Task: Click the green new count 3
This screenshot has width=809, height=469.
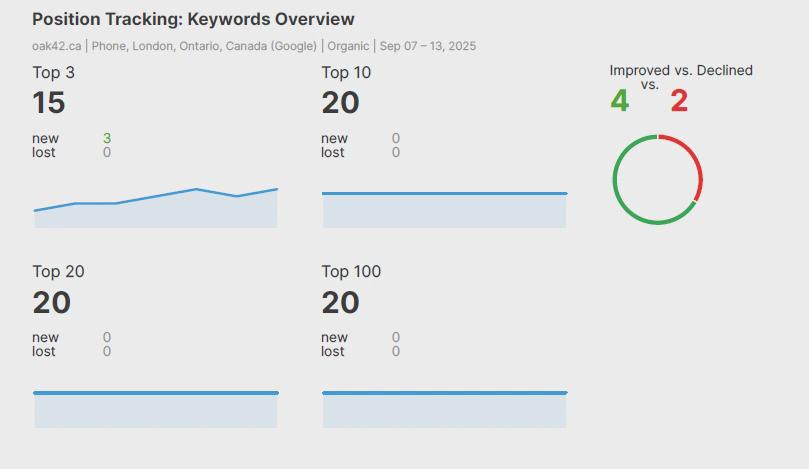Action: [x=107, y=138]
